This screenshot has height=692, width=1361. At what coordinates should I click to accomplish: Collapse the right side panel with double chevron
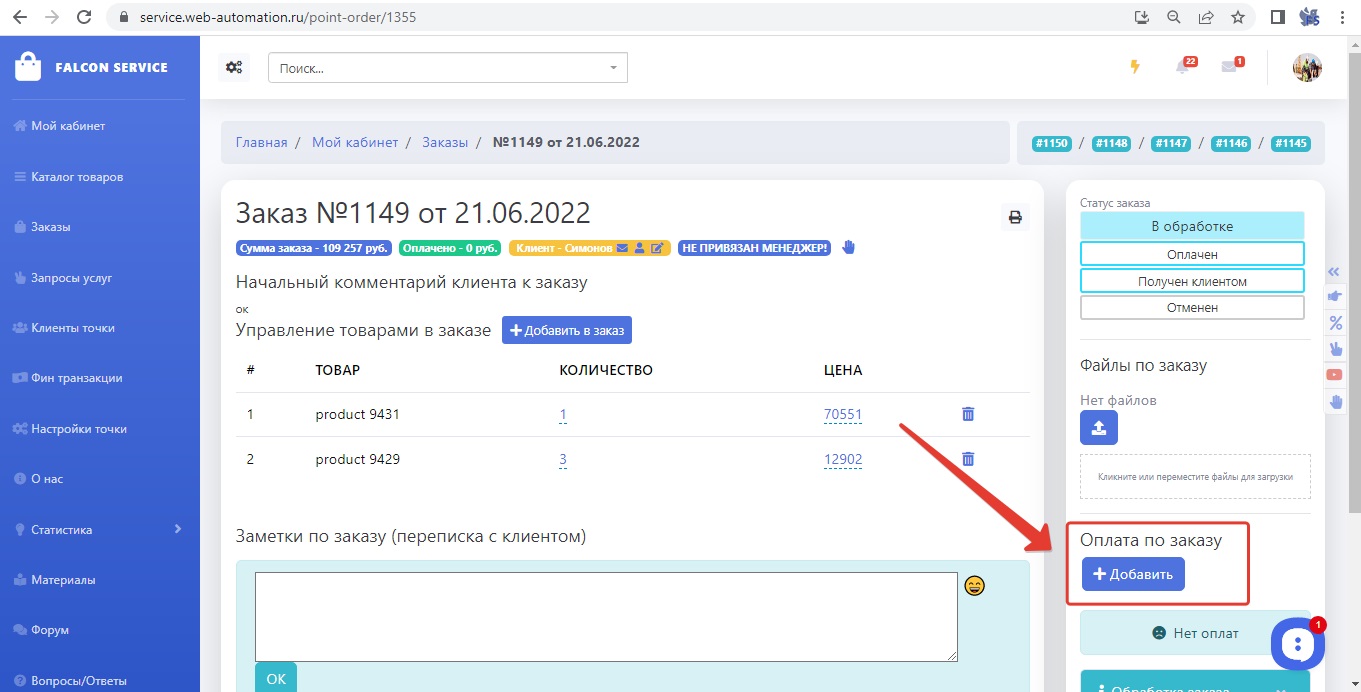click(1334, 271)
